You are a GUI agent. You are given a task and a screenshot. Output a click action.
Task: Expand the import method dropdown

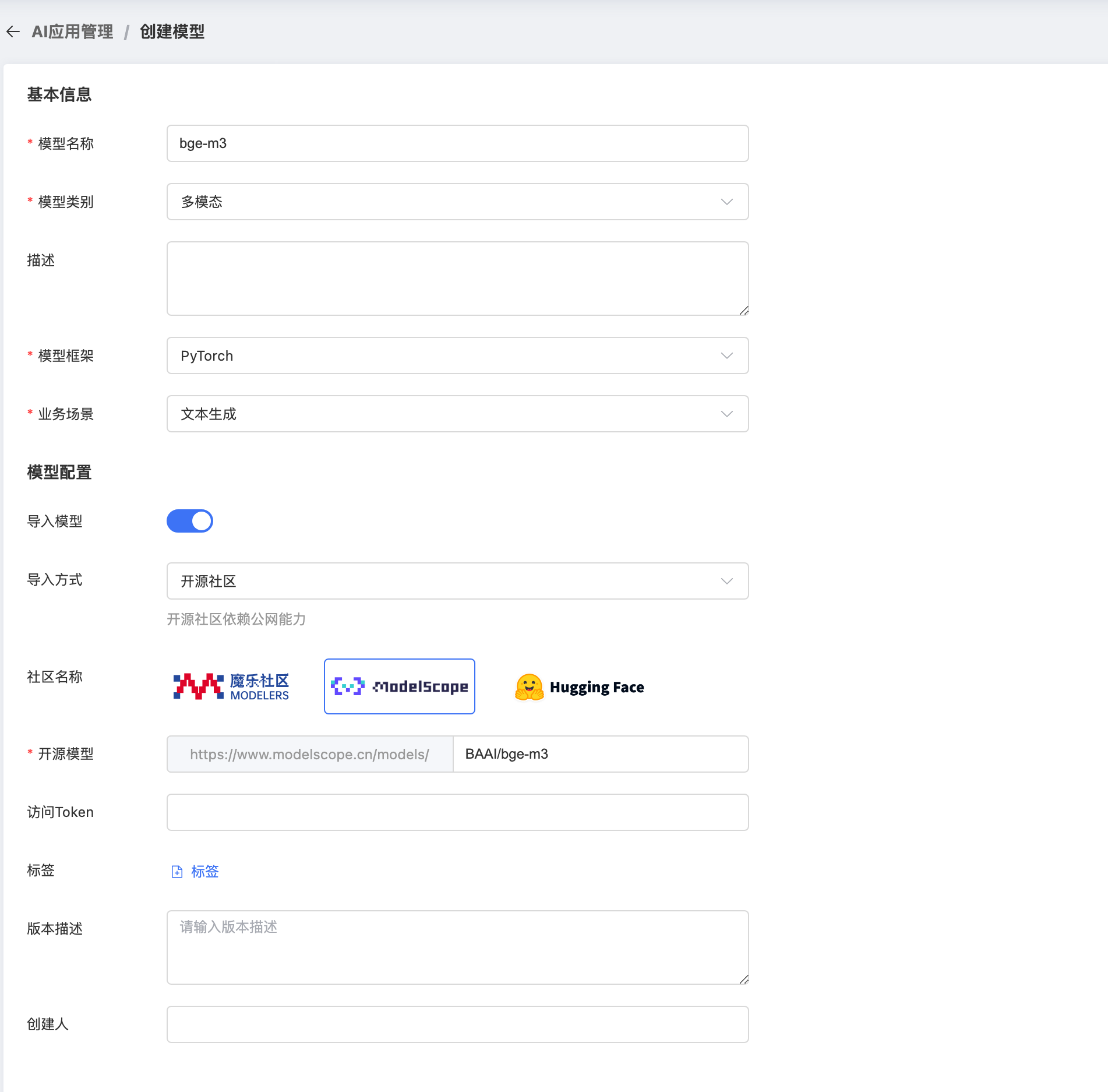pyautogui.click(x=457, y=581)
